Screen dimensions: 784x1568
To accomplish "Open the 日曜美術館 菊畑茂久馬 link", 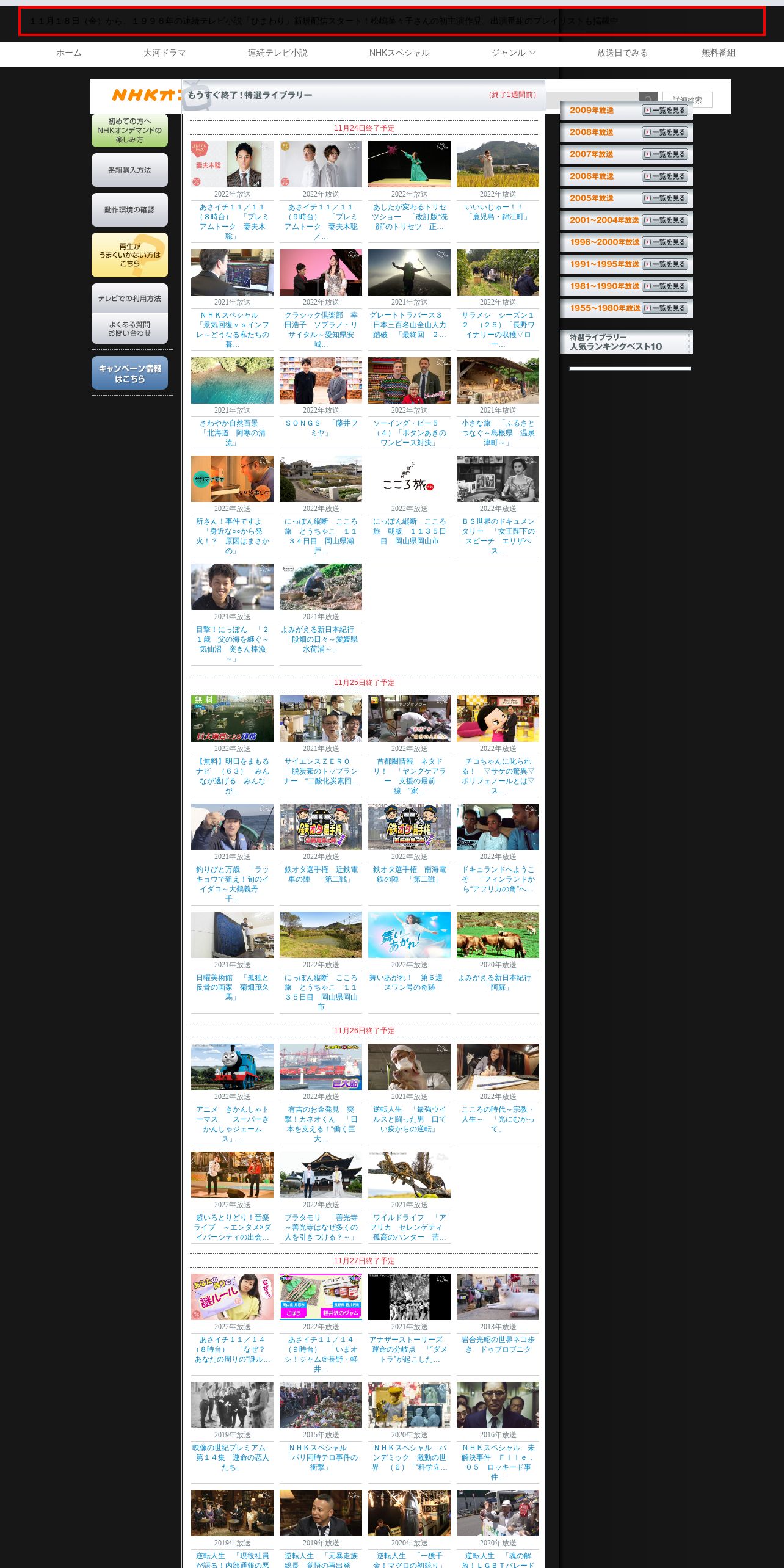I will (232, 988).
